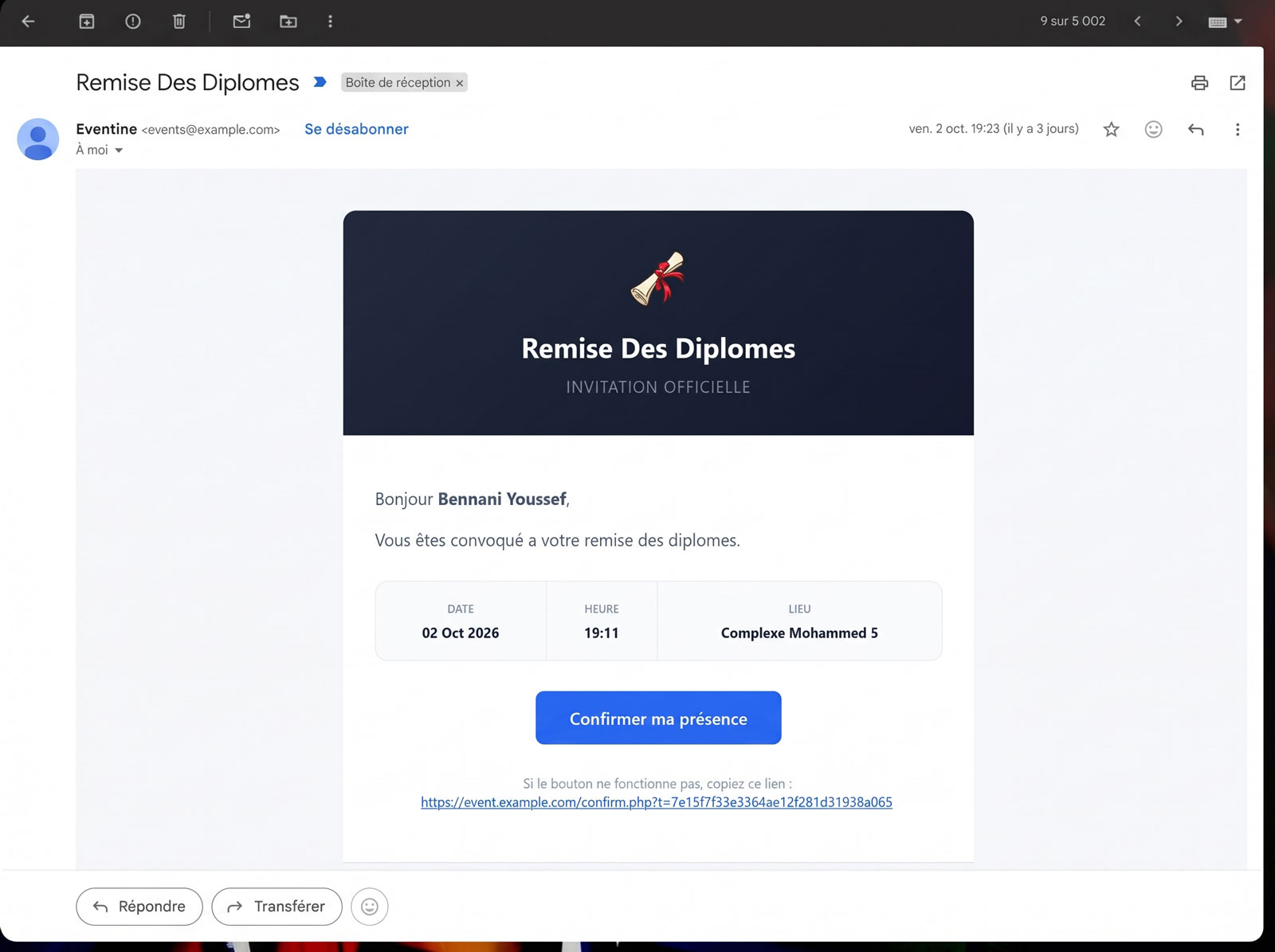The image size is (1275, 952).
Task: Click sender name Eventine
Action: (x=106, y=129)
